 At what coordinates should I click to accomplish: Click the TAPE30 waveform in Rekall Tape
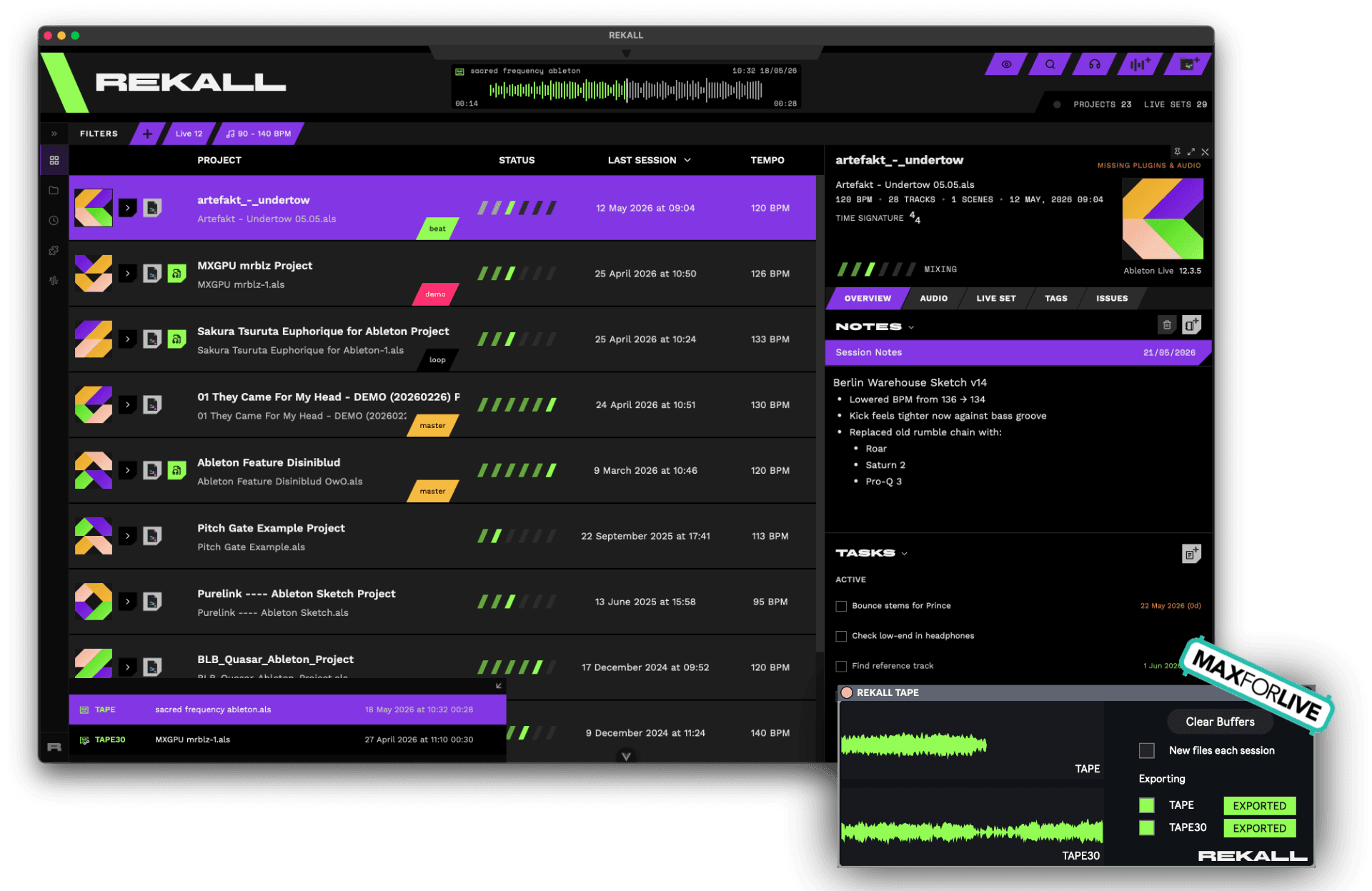(x=972, y=832)
